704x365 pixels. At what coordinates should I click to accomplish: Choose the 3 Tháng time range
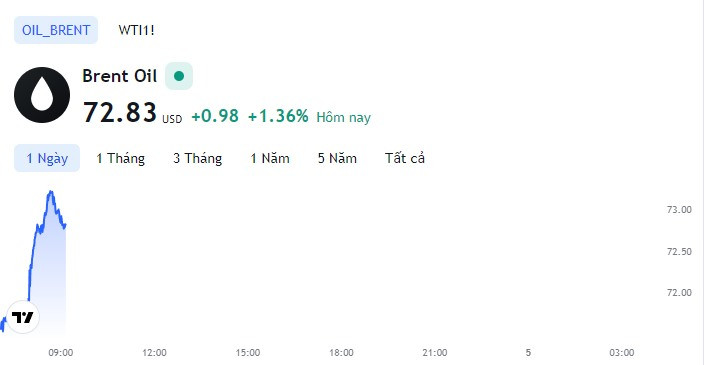[198, 158]
